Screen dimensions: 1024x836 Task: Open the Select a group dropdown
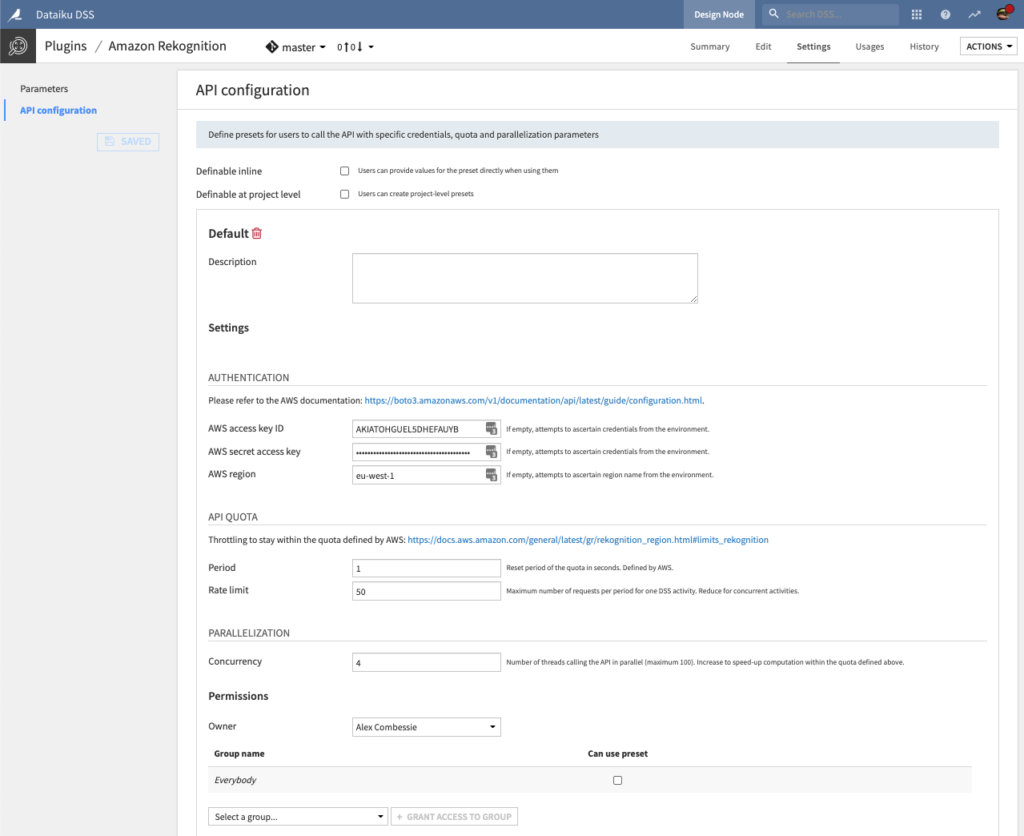[297, 817]
